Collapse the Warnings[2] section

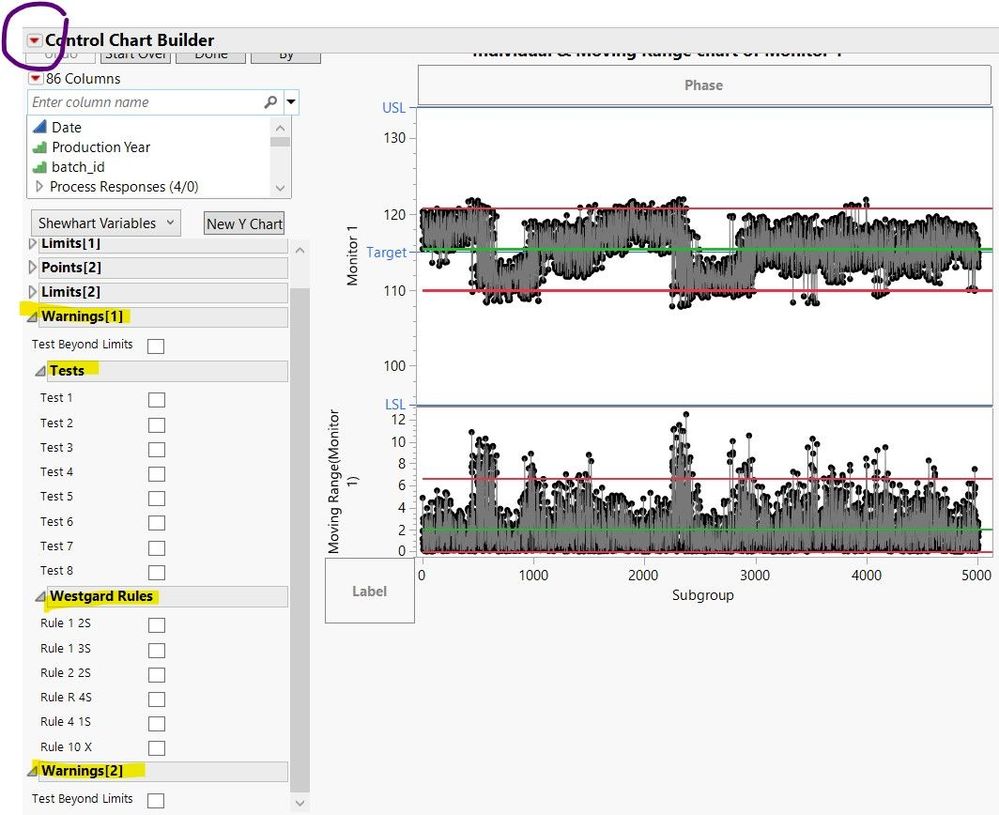point(32,771)
